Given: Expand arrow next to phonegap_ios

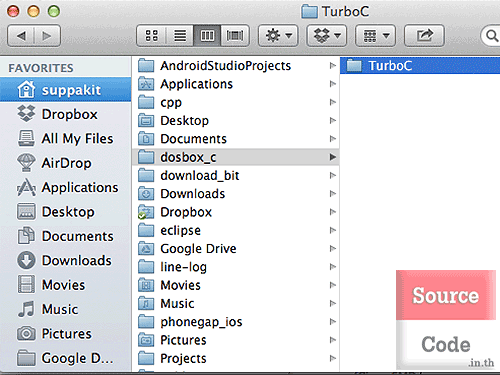Looking at the screenshot, I should pyautogui.click(x=332, y=322).
